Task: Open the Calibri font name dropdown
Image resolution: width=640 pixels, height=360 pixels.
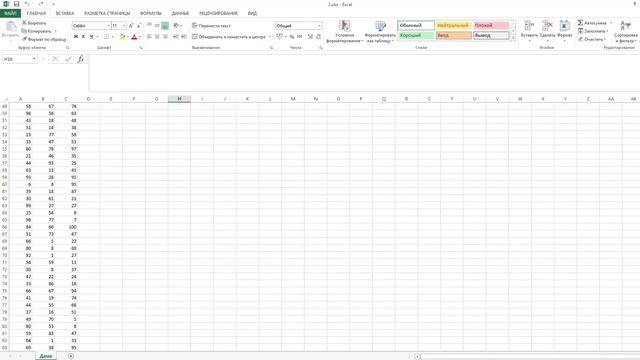Action: 108,26
